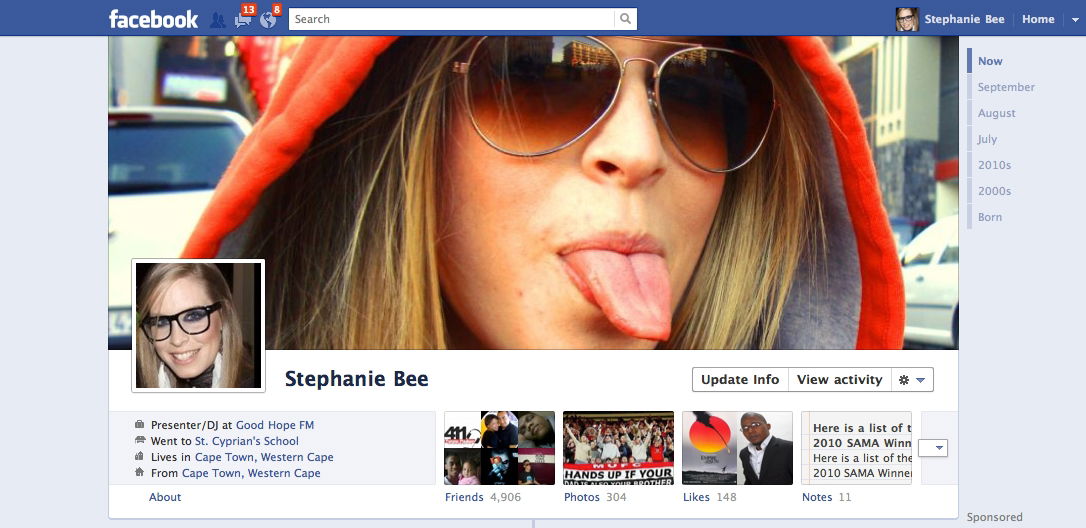The height and width of the screenshot is (528, 1086).
Task: Jump to July on the timeline
Action: pos(987,139)
